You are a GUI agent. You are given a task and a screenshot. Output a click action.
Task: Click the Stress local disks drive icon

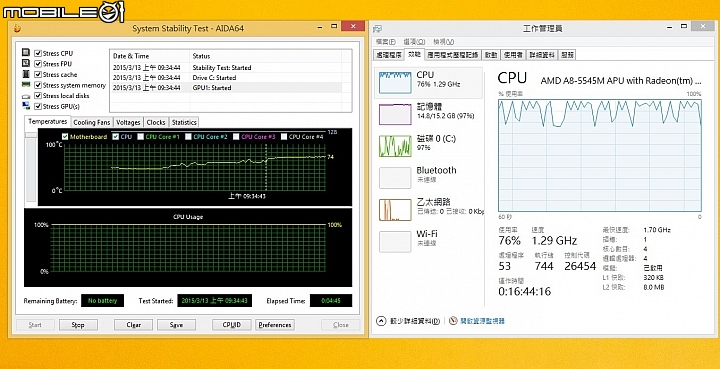click(x=26, y=96)
